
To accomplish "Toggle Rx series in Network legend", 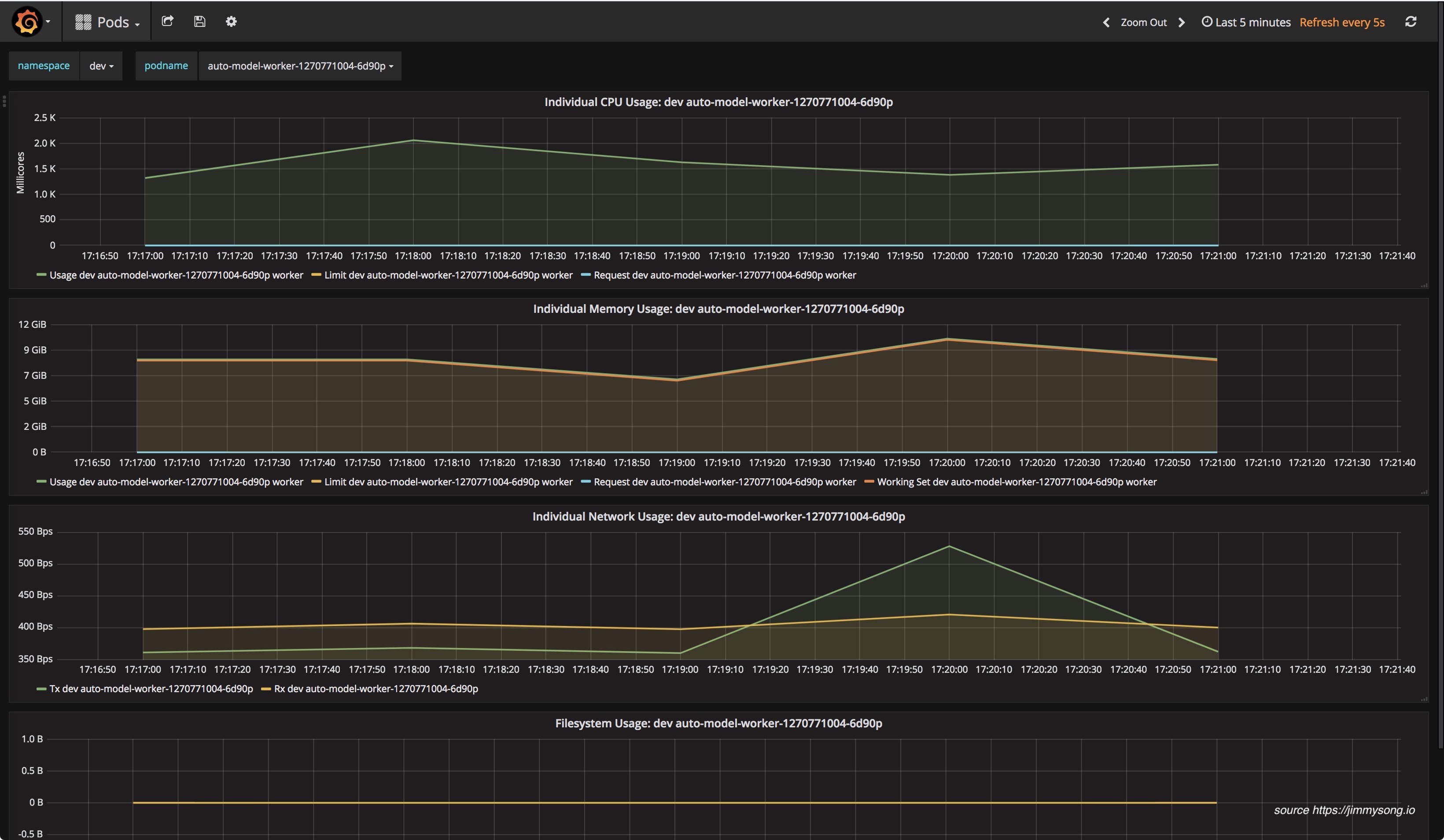I will coord(376,689).
